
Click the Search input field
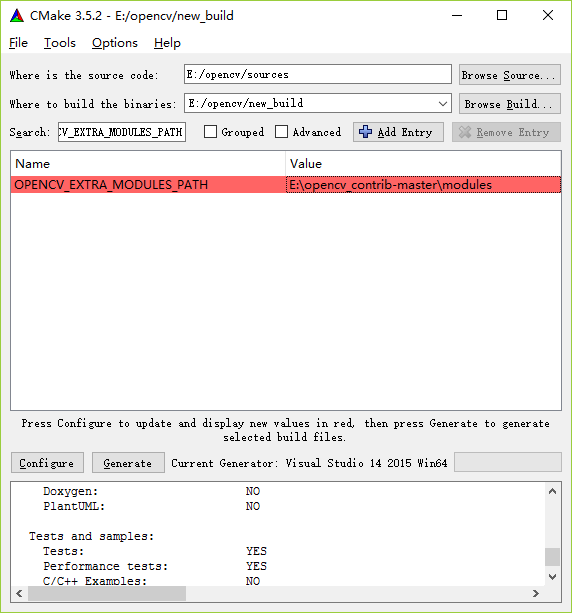(122, 132)
